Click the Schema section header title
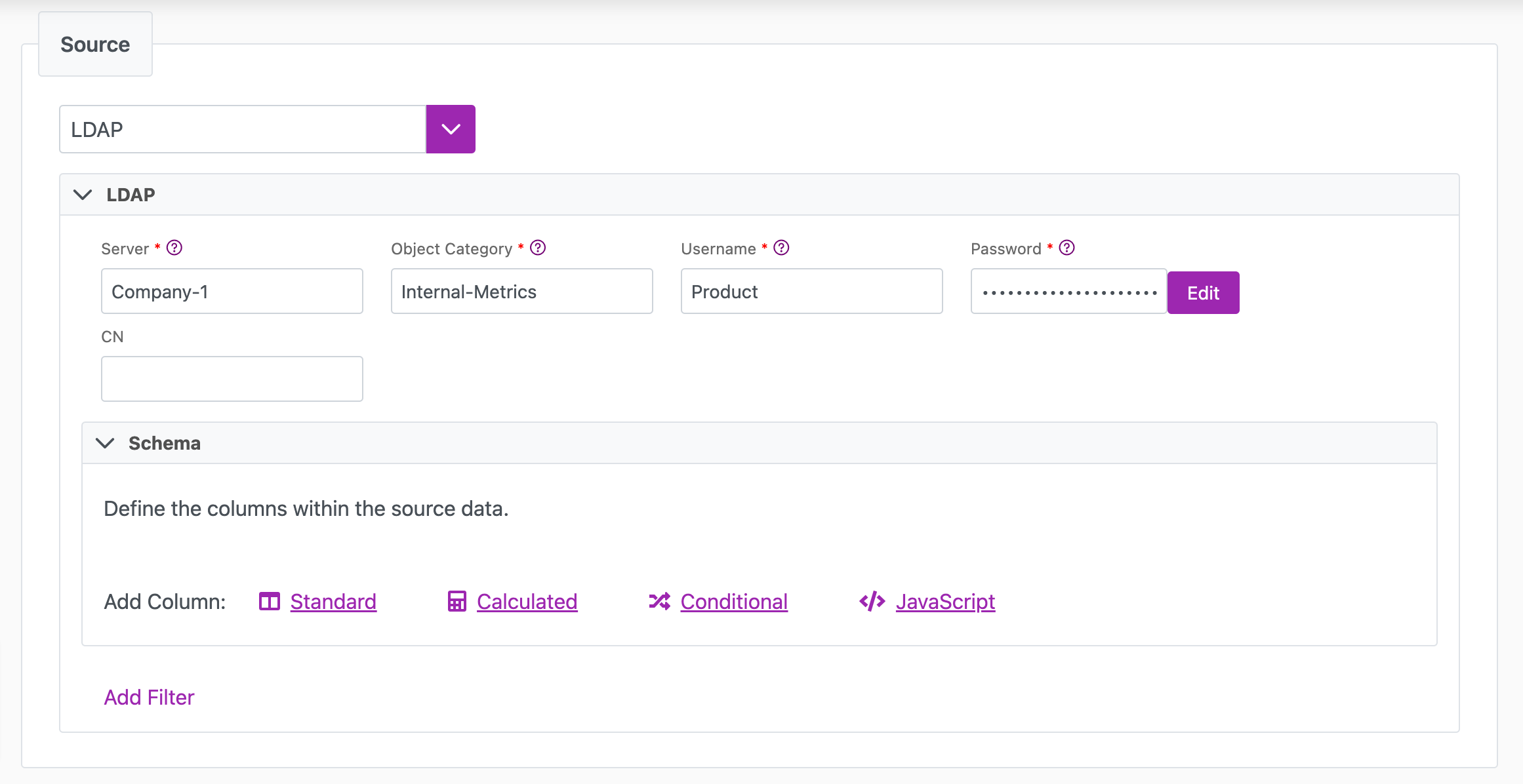 [x=165, y=443]
